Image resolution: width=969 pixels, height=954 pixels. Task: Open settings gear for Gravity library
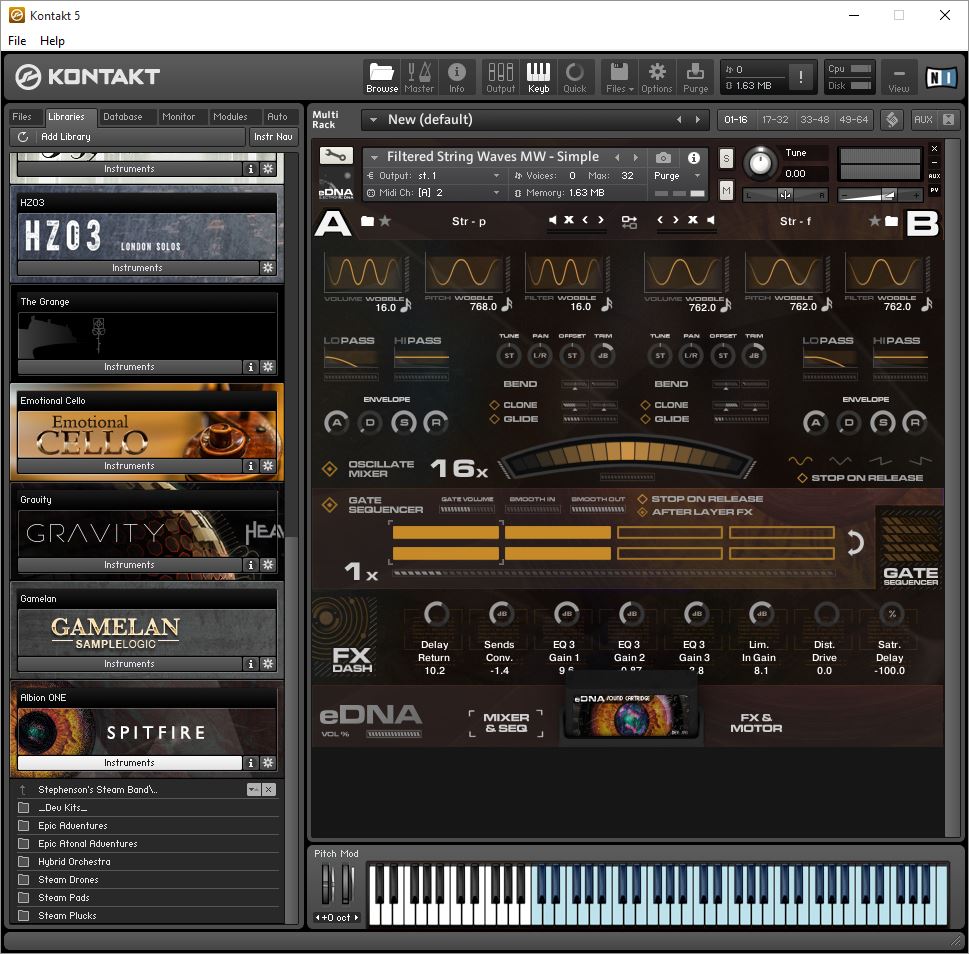(268, 565)
